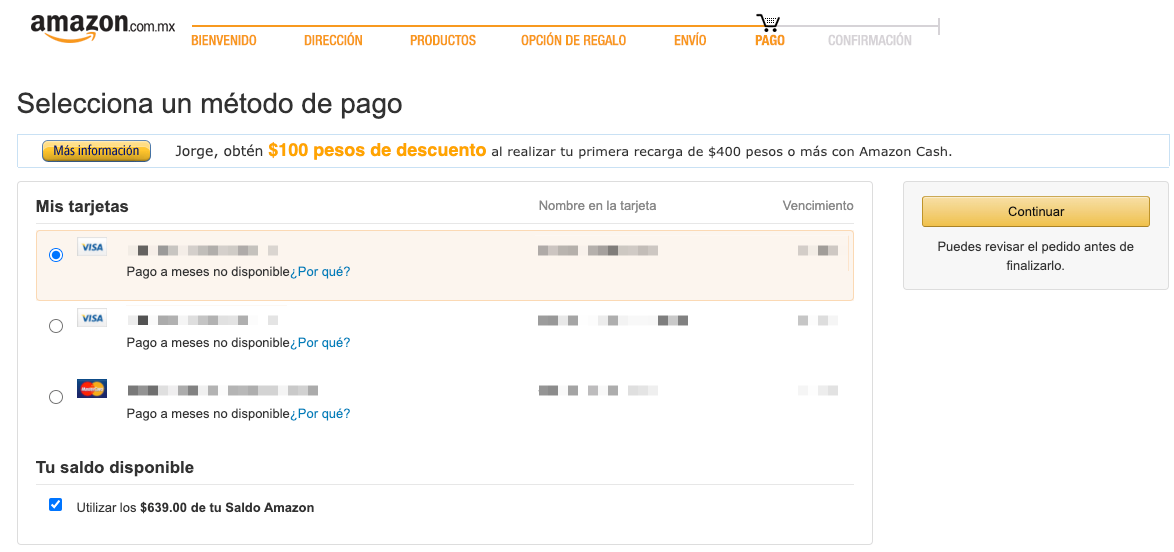The height and width of the screenshot is (552, 1174).
Task: Go to the BIENVENIDO checkout step
Action: point(224,40)
